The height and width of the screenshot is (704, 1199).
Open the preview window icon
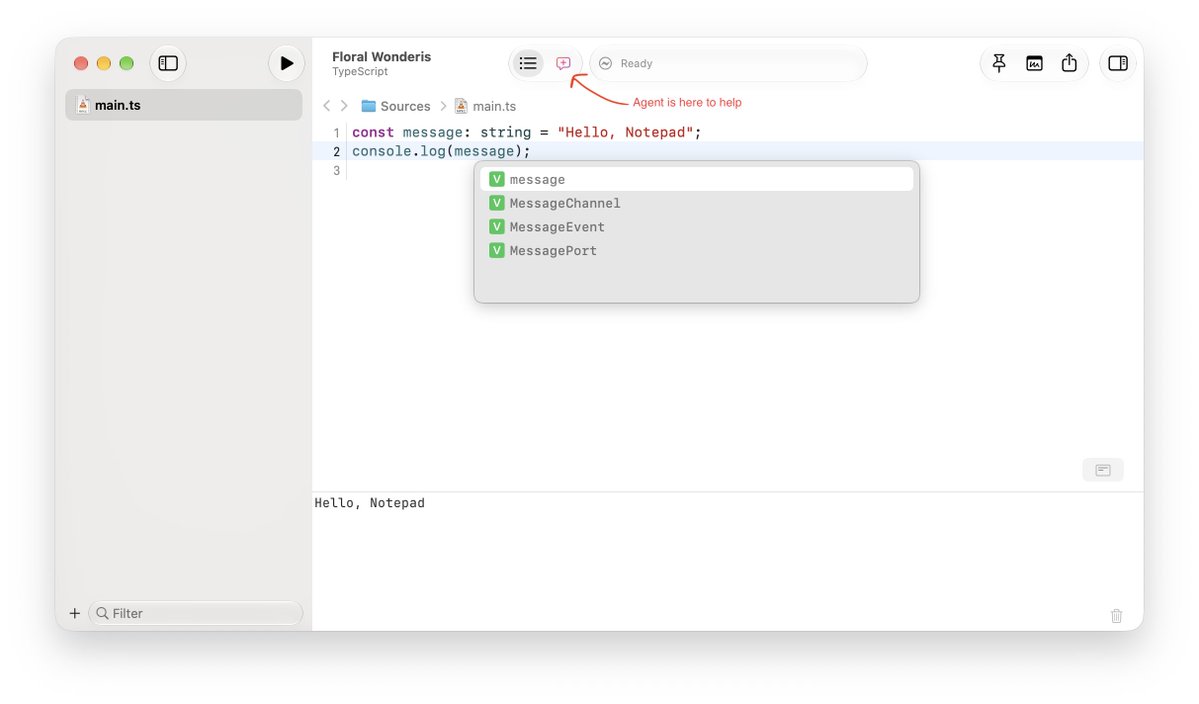[1034, 63]
